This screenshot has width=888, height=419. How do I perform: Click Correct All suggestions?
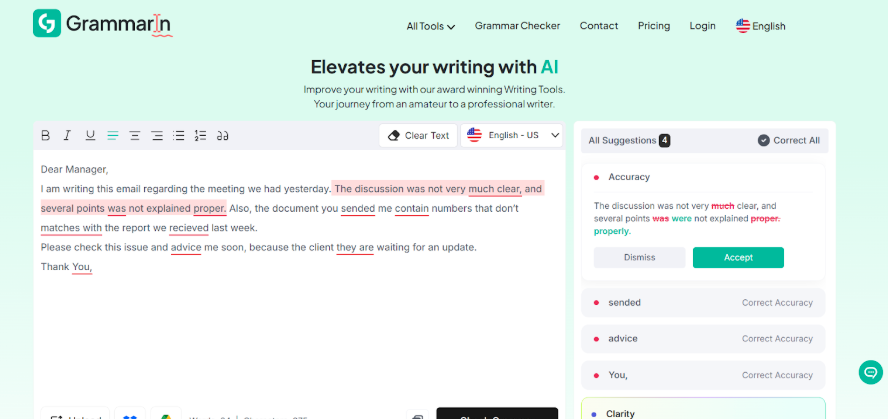pyautogui.click(x=788, y=141)
